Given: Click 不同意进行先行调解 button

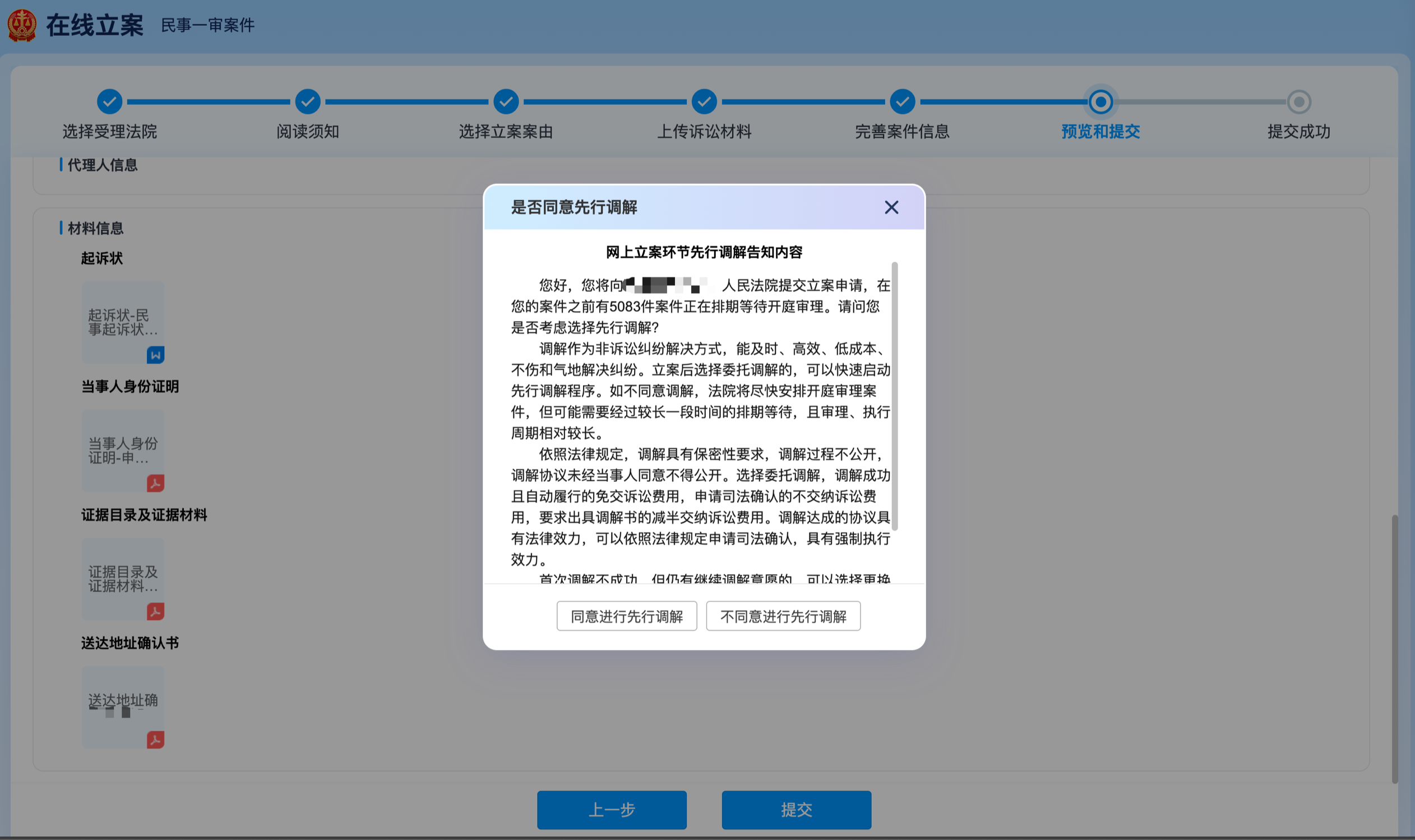Looking at the screenshot, I should coord(783,616).
